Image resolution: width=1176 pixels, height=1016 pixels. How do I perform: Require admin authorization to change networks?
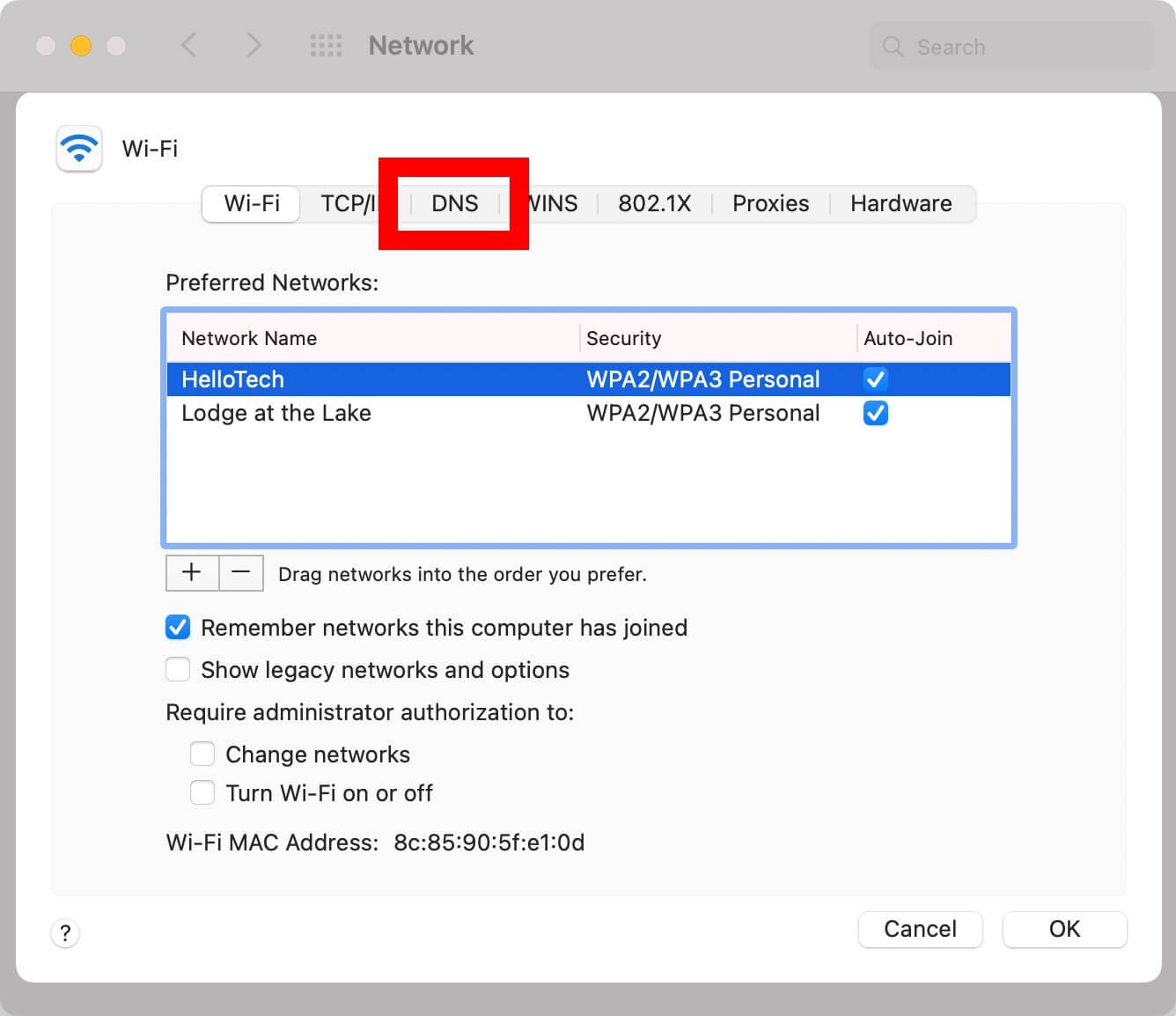(x=202, y=755)
